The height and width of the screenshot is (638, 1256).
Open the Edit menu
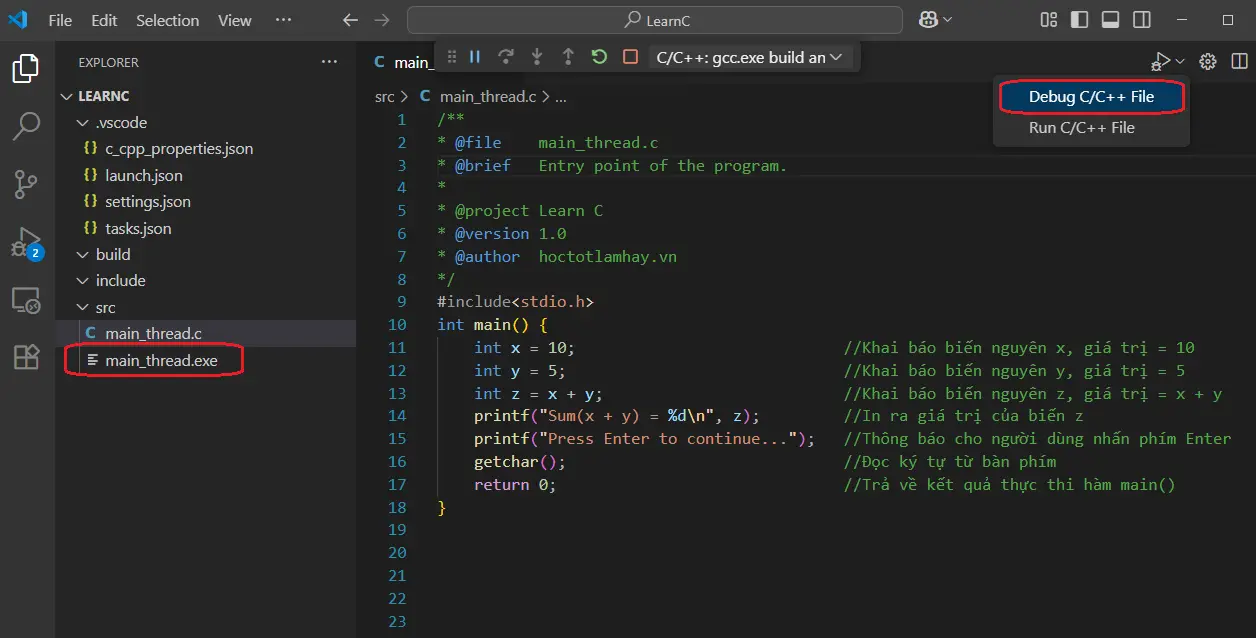tap(104, 20)
